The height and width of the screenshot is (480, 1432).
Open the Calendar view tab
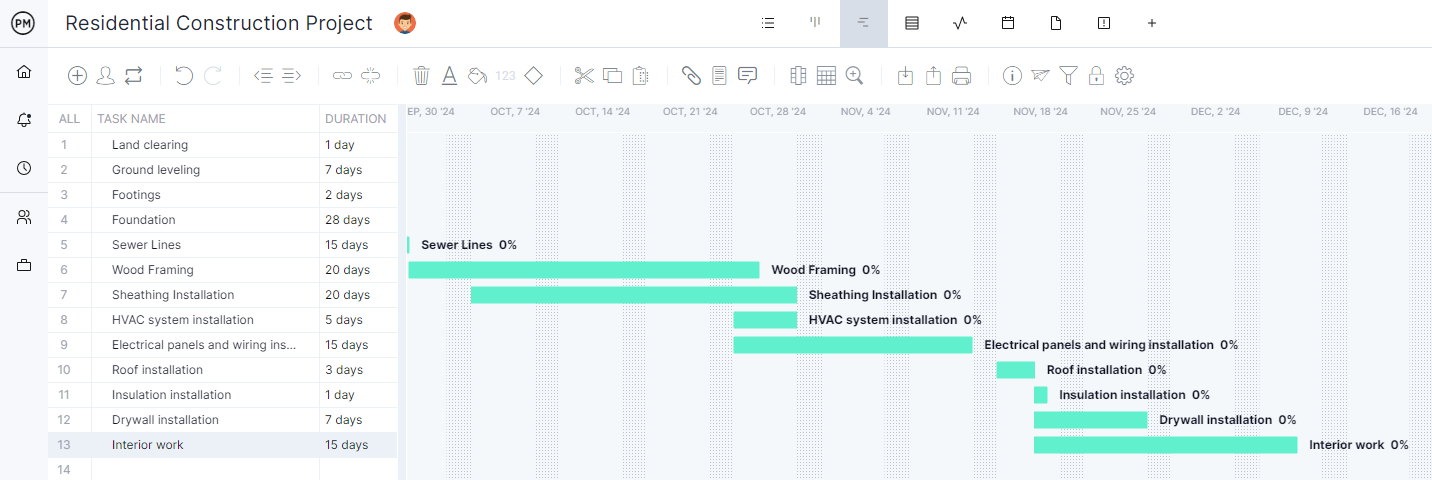[1008, 23]
